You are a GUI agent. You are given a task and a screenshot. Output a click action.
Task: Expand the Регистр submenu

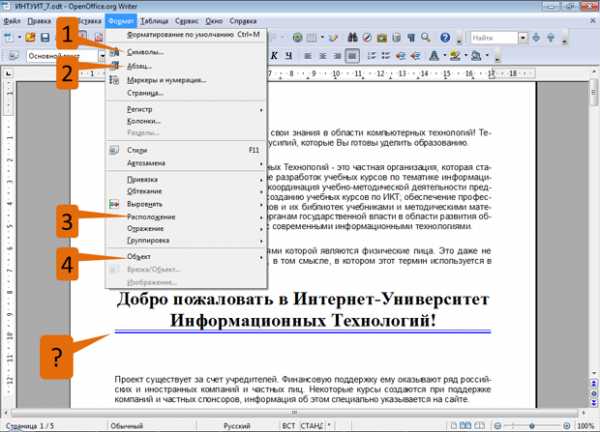click(x=186, y=109)
